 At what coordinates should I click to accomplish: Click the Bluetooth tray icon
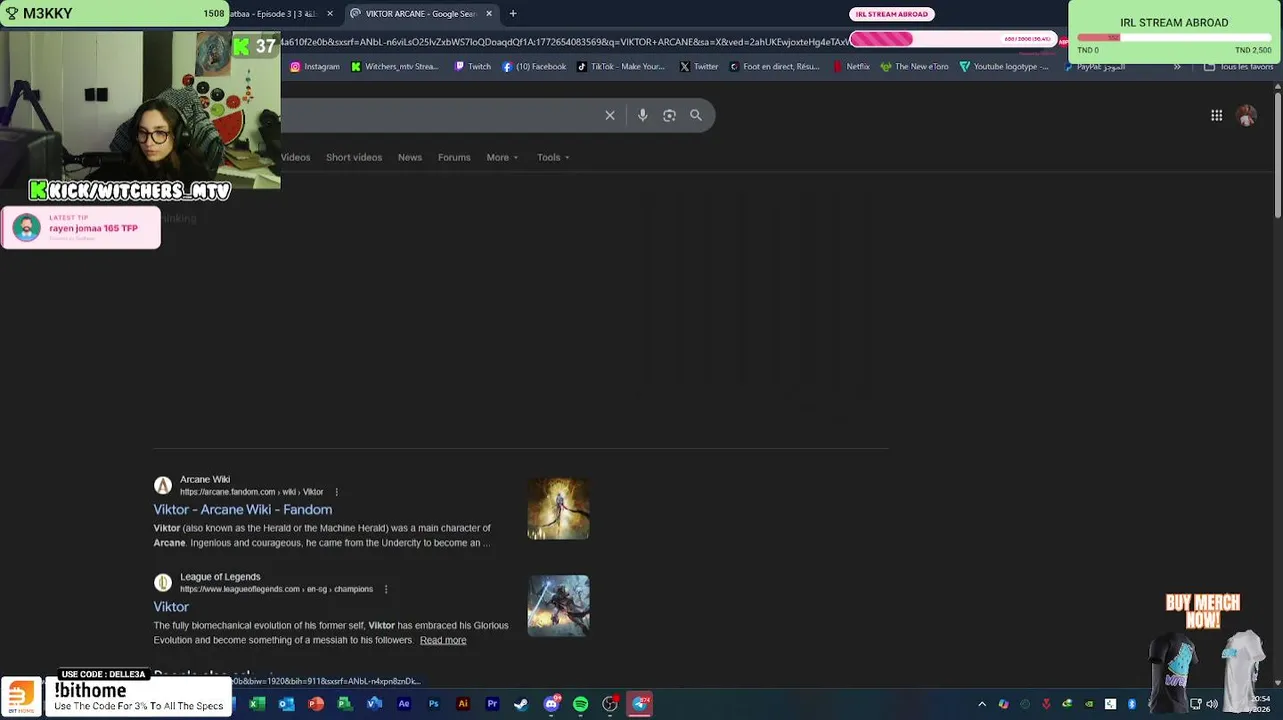[x=1132, y=704]
